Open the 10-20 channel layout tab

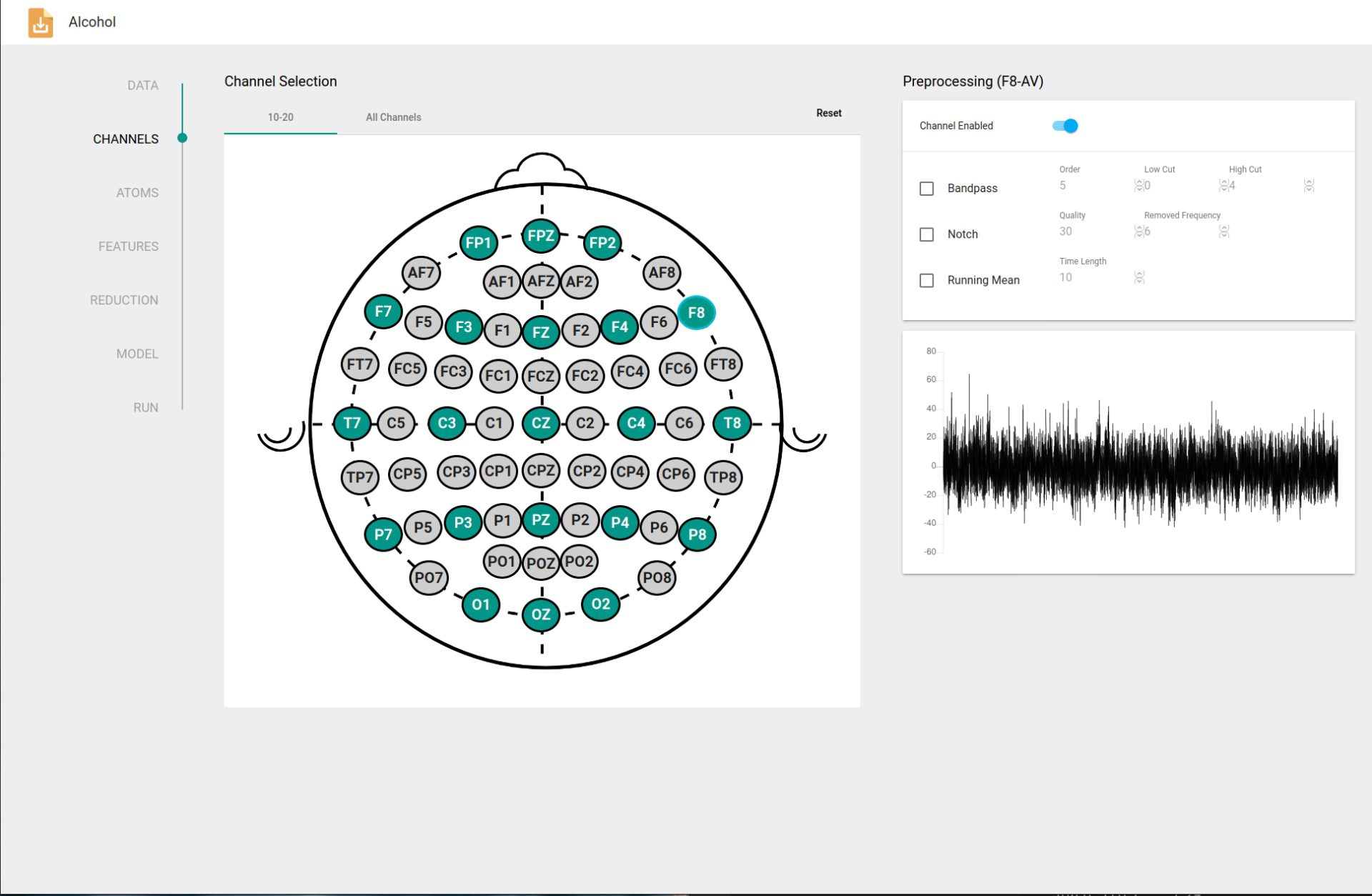coord(279,116)
